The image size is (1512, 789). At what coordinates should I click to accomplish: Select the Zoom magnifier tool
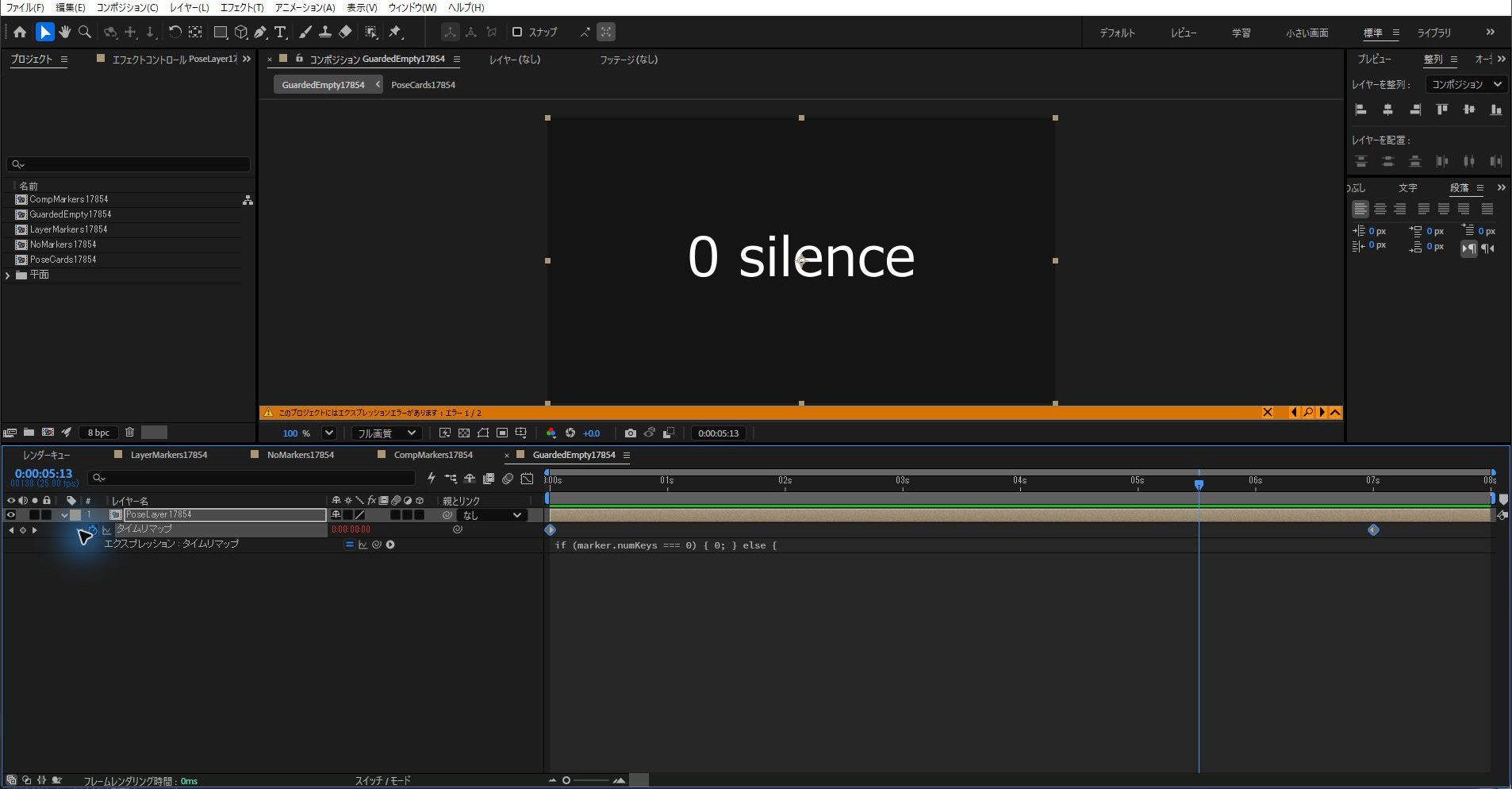coord(85,32)
